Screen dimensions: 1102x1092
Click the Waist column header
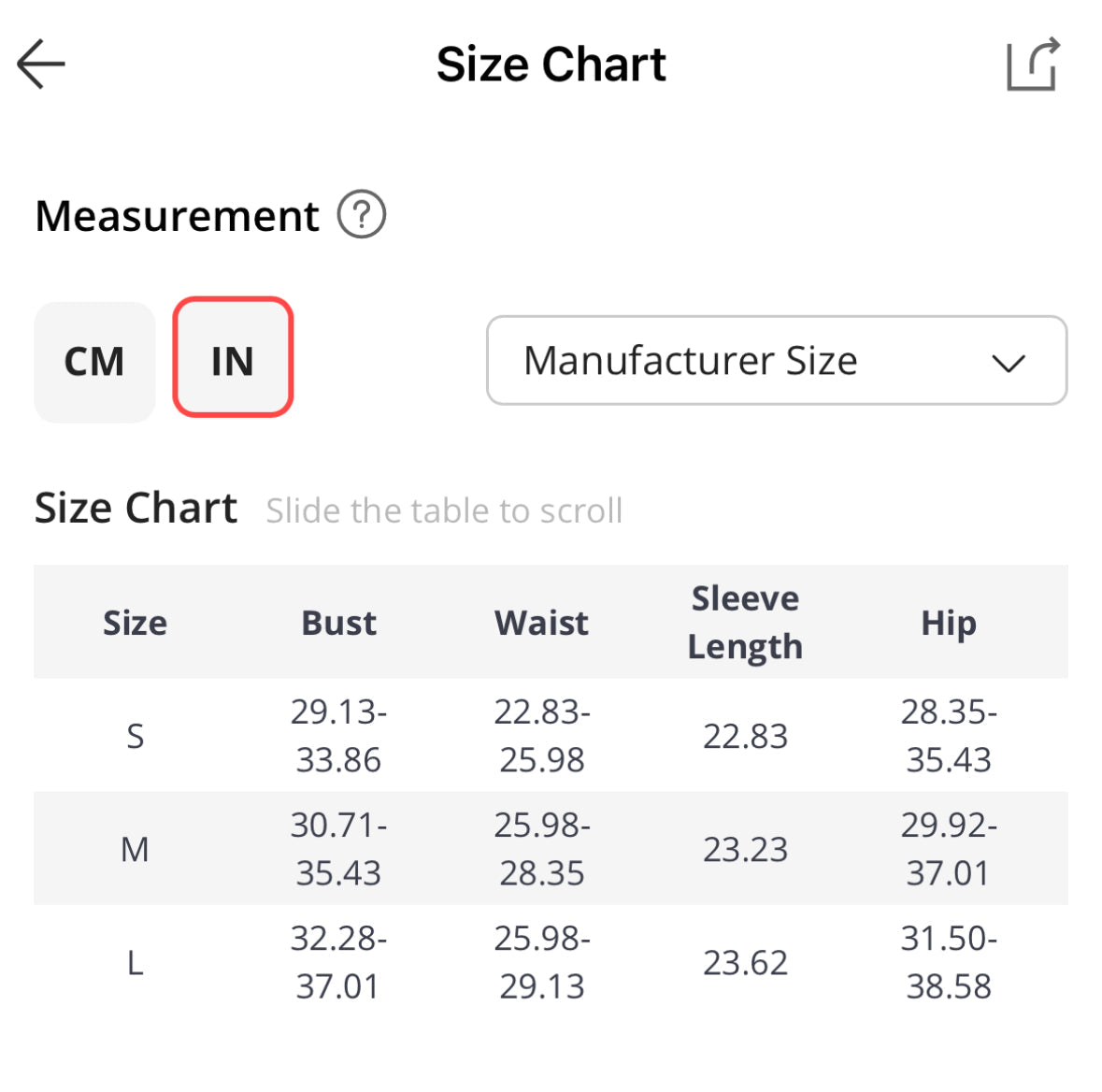coord(541,623)
